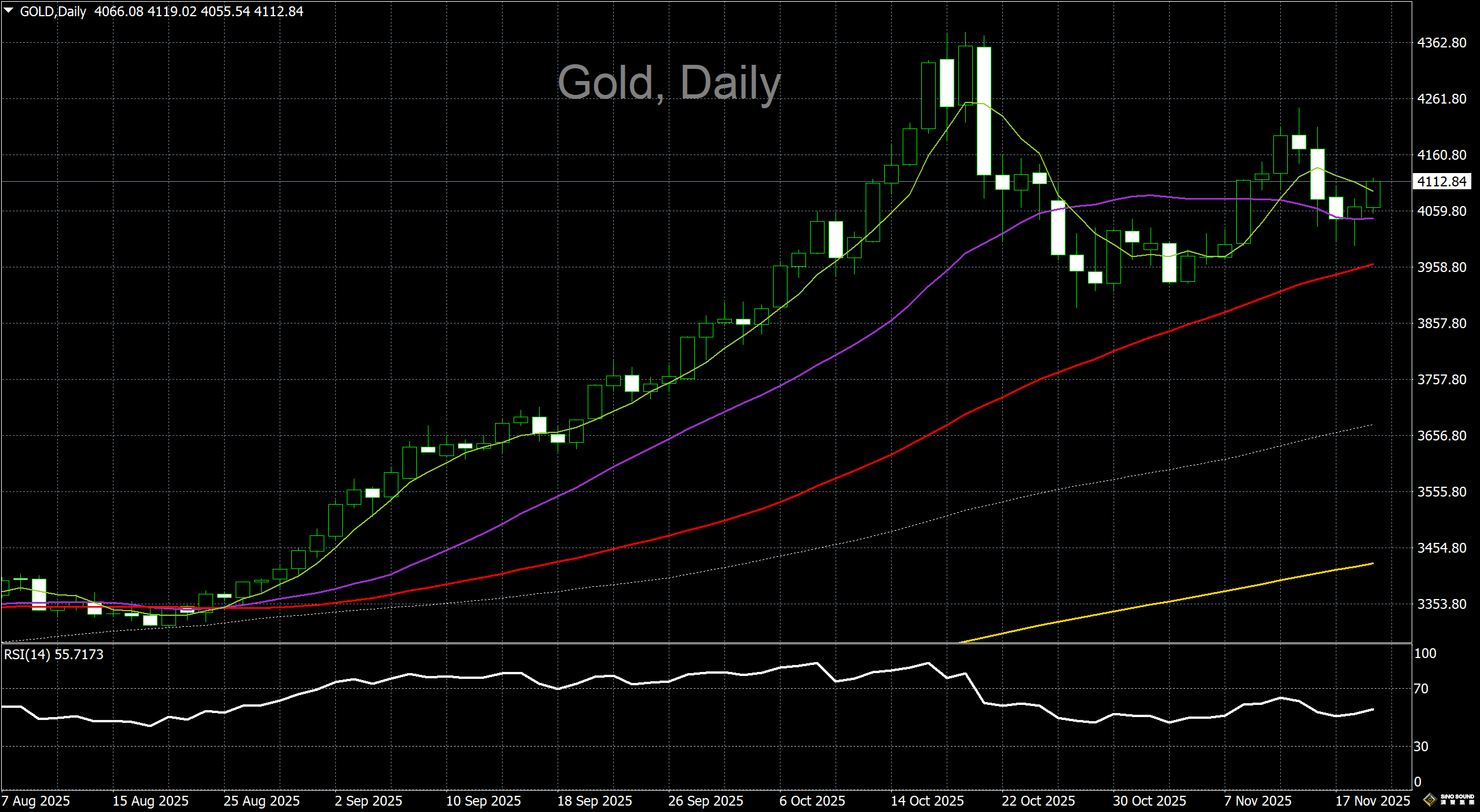
Task: Click the 14 Oct 2025 date label
Action: pyautogui.click(x=927, y=801)
